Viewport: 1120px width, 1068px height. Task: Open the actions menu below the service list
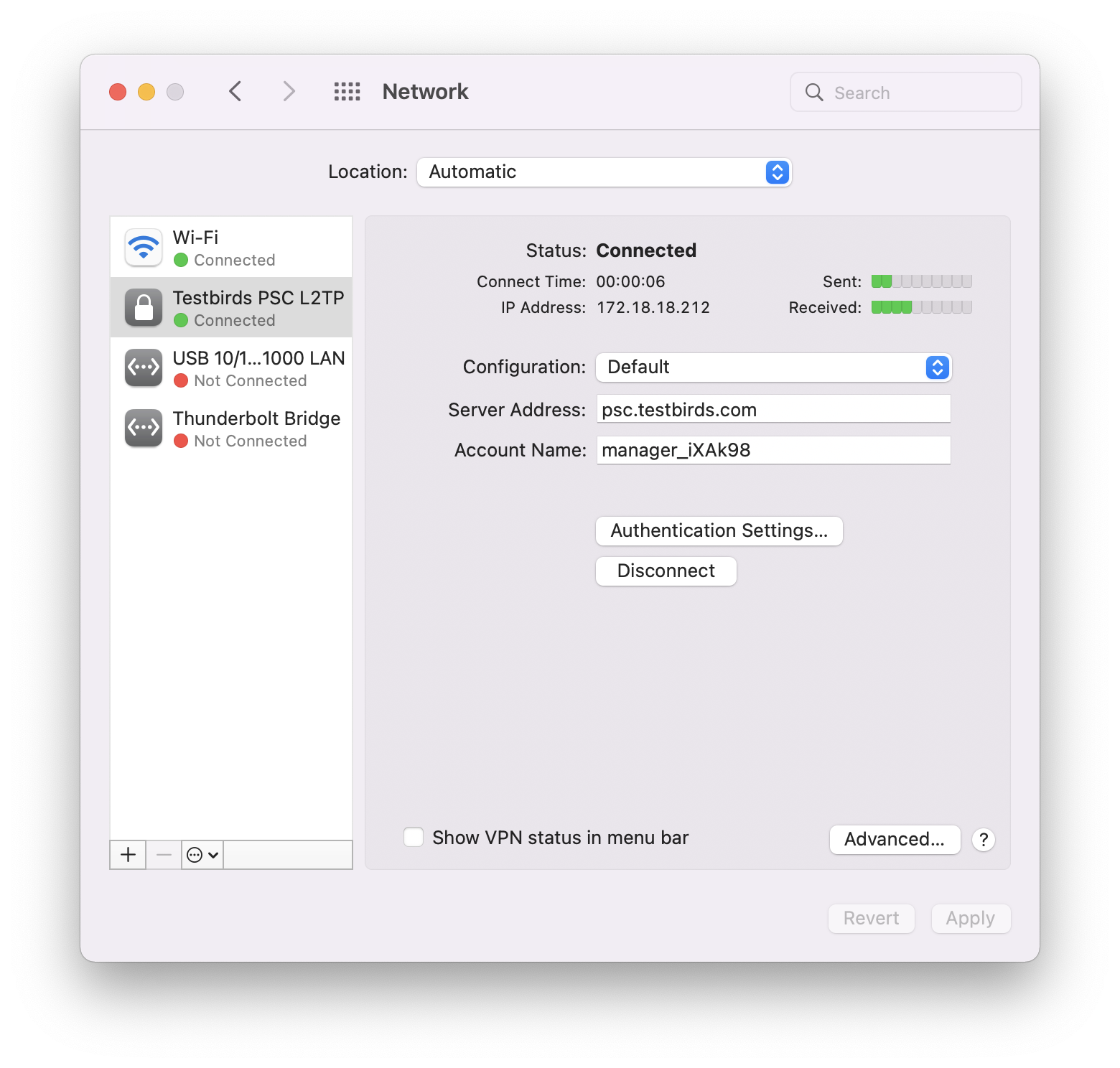202,854
